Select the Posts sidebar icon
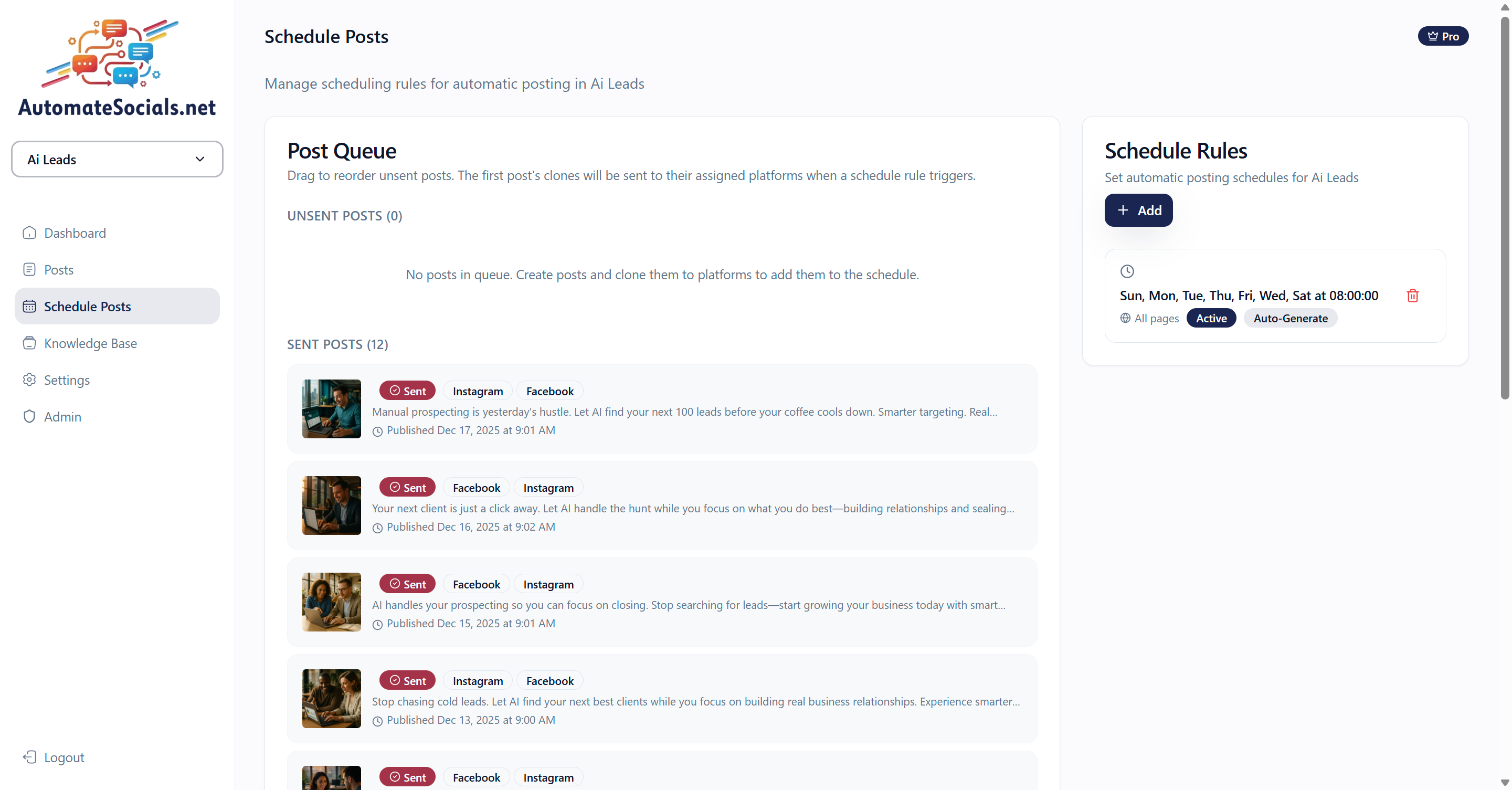Viewport: 1512px width, 790px height. [29, 269]
